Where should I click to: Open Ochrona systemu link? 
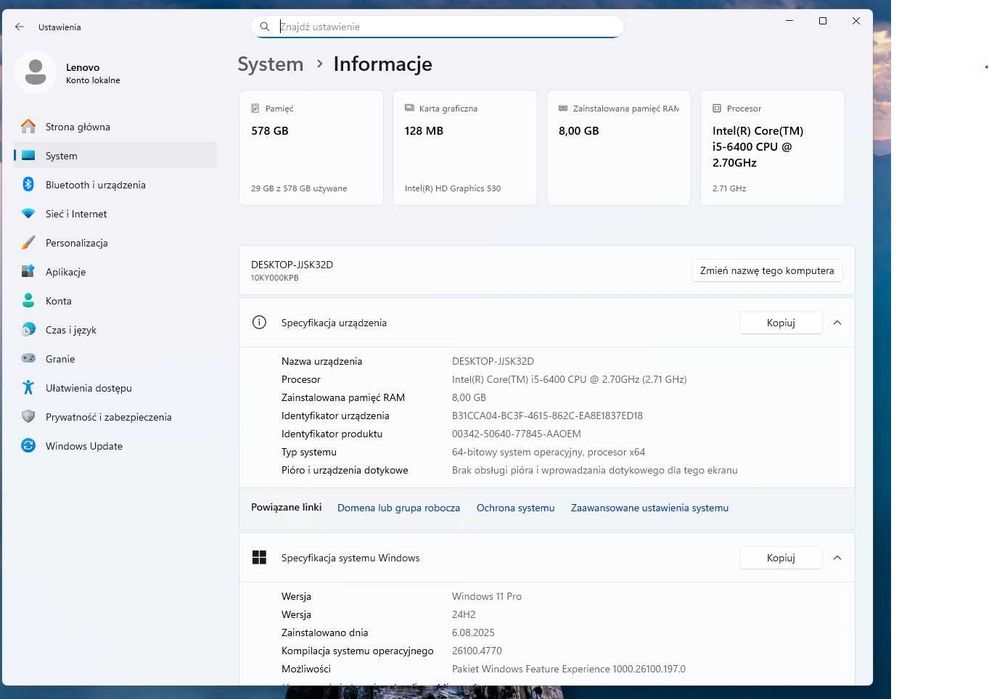click(x=515, y=508)
